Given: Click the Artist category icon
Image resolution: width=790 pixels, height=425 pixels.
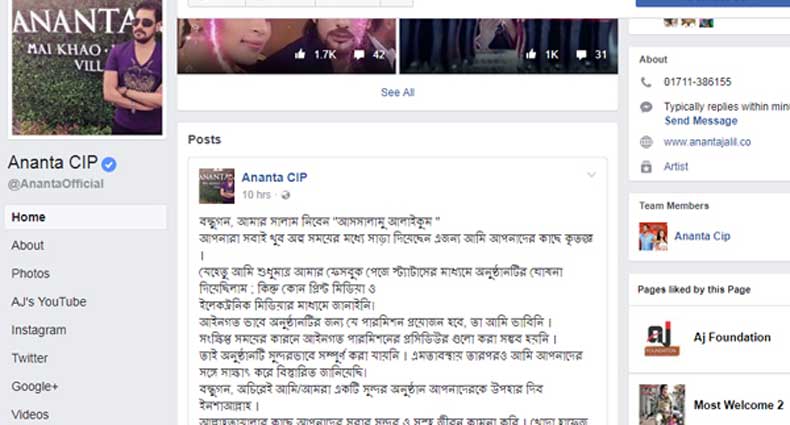Looking at the screenshot, I should pyautogui.click(x=646, y=167).
